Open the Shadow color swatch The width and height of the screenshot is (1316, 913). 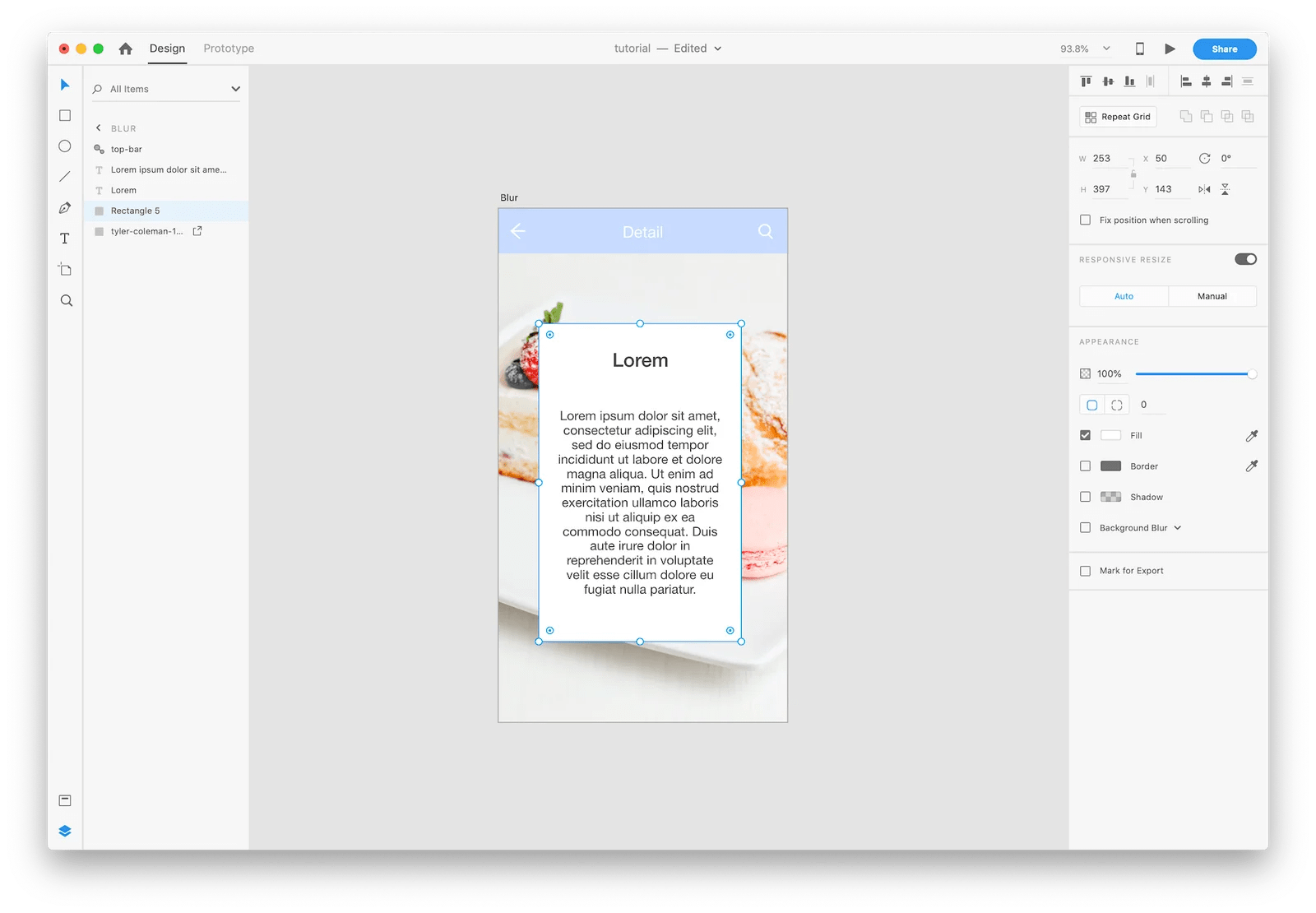pyautogui.click(x=1110, y=497)
